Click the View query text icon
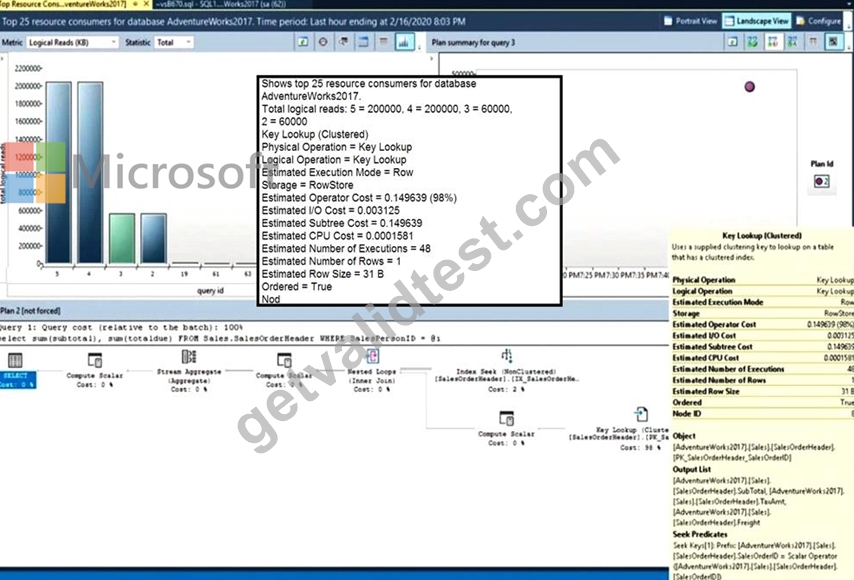Viewport: 854px width, 580px height. 343,42
